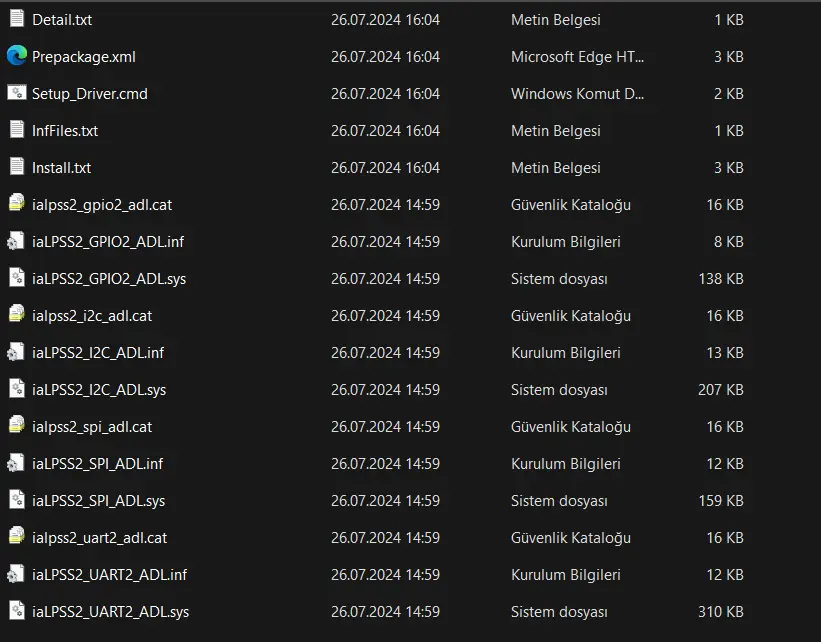Click the Edge icon beside Prepackage.xml
This screenshot has width=821, height=642.
pos(17,56)
